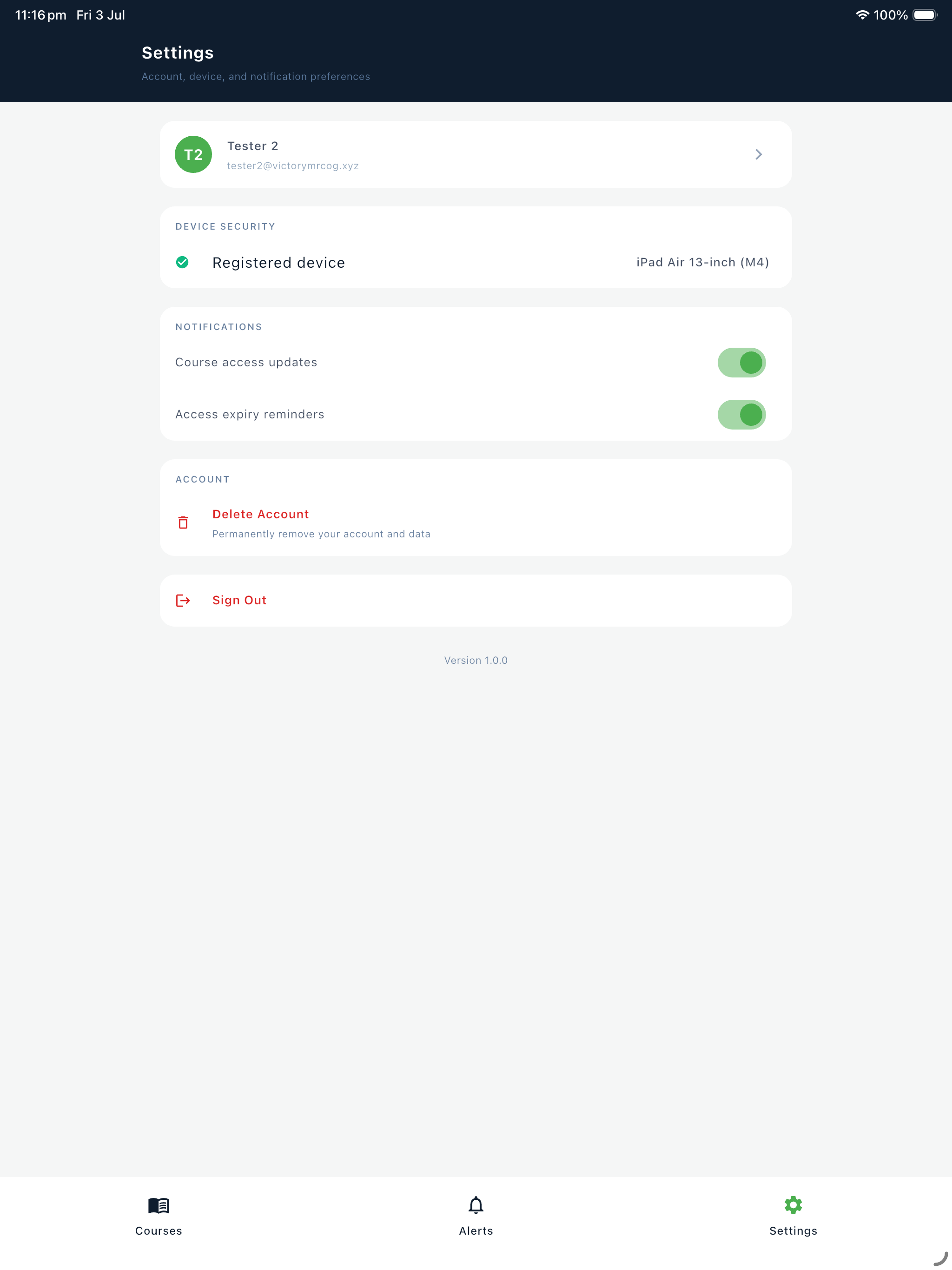Click the red trash bin icon
Screen dimensions: 952x1270
click(x=183, y=523)
